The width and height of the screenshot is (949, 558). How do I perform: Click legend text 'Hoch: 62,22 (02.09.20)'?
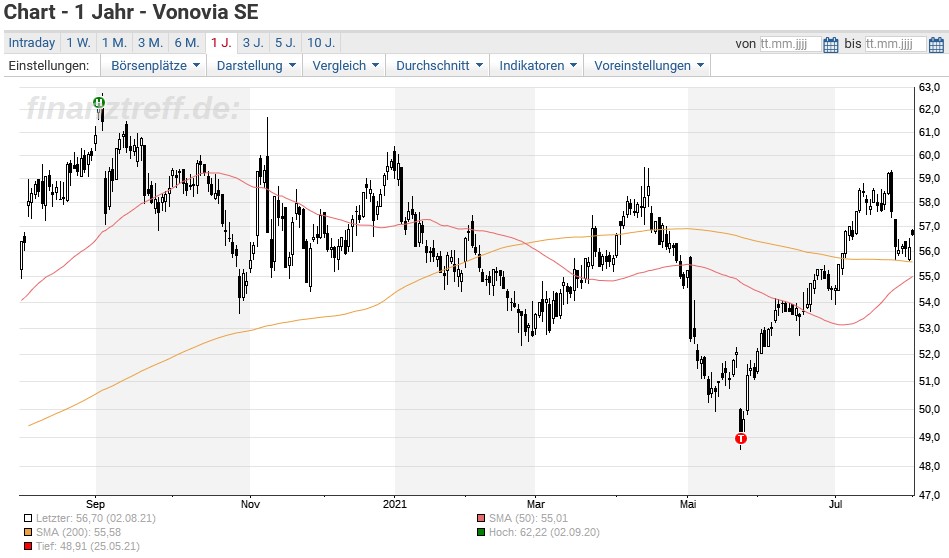[x=544, y=533]
